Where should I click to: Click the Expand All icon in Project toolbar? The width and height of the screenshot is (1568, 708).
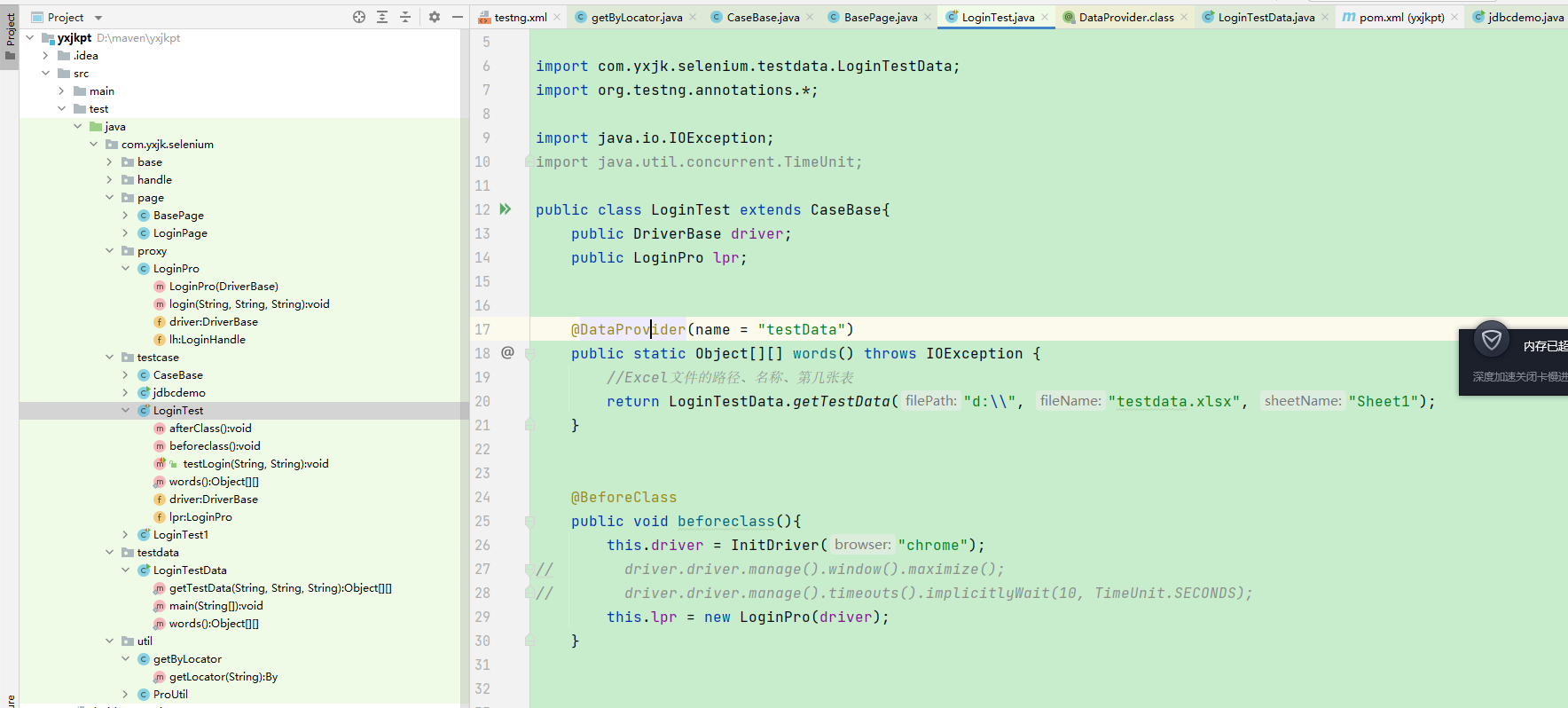pyautogui.click(x=382, y=17)
